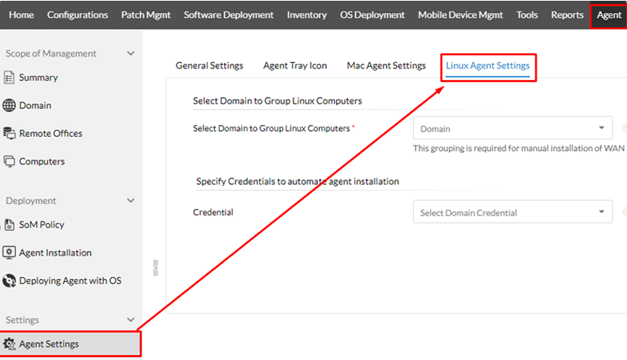Open Deploying Agent with OS page
The width and height of the screenshot is (627, 360).
(x=70, y=281)
